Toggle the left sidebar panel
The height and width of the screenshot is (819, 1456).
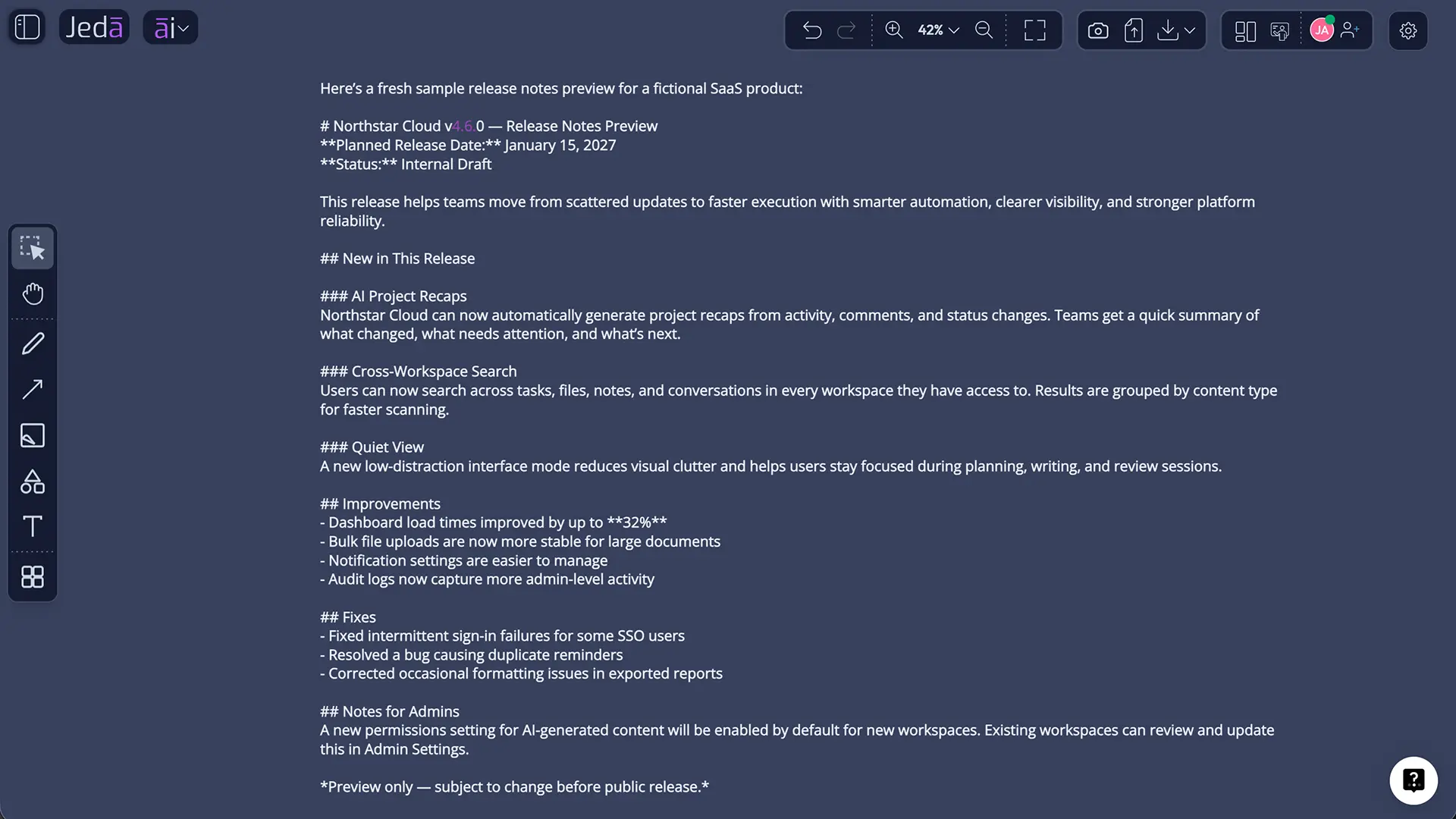click(27, 27)
